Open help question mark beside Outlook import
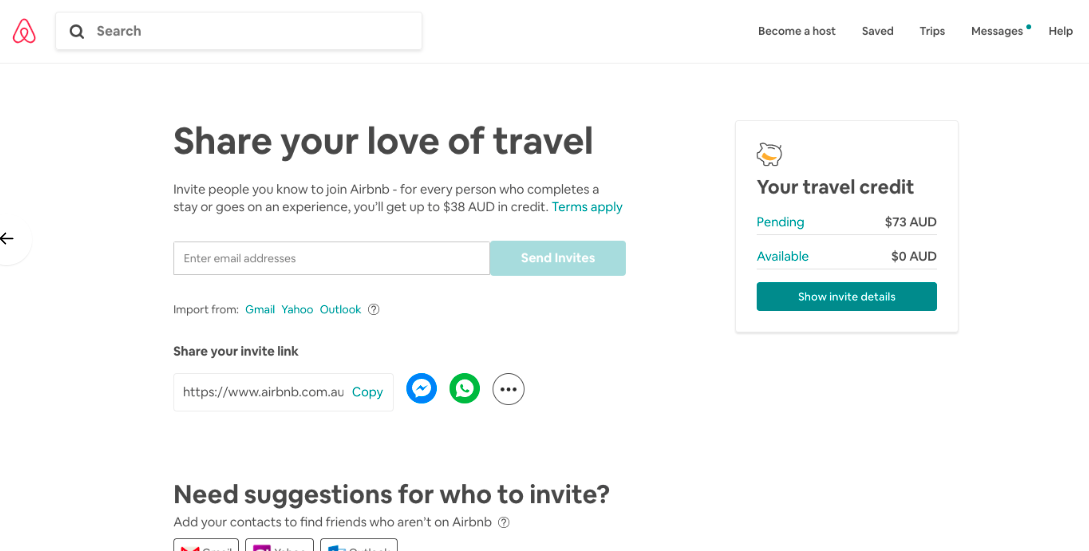The height and width of the screenshot is (551, 1089). coord(374,309)
